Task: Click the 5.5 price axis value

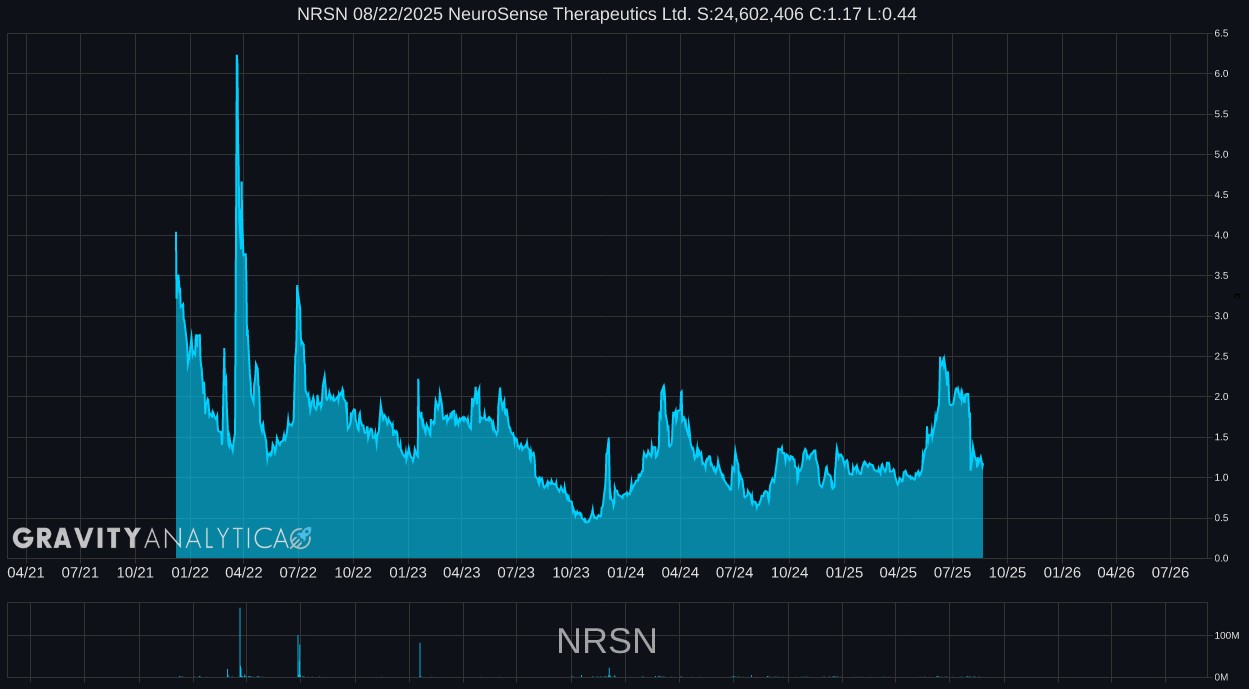Action: point(1221,114)
